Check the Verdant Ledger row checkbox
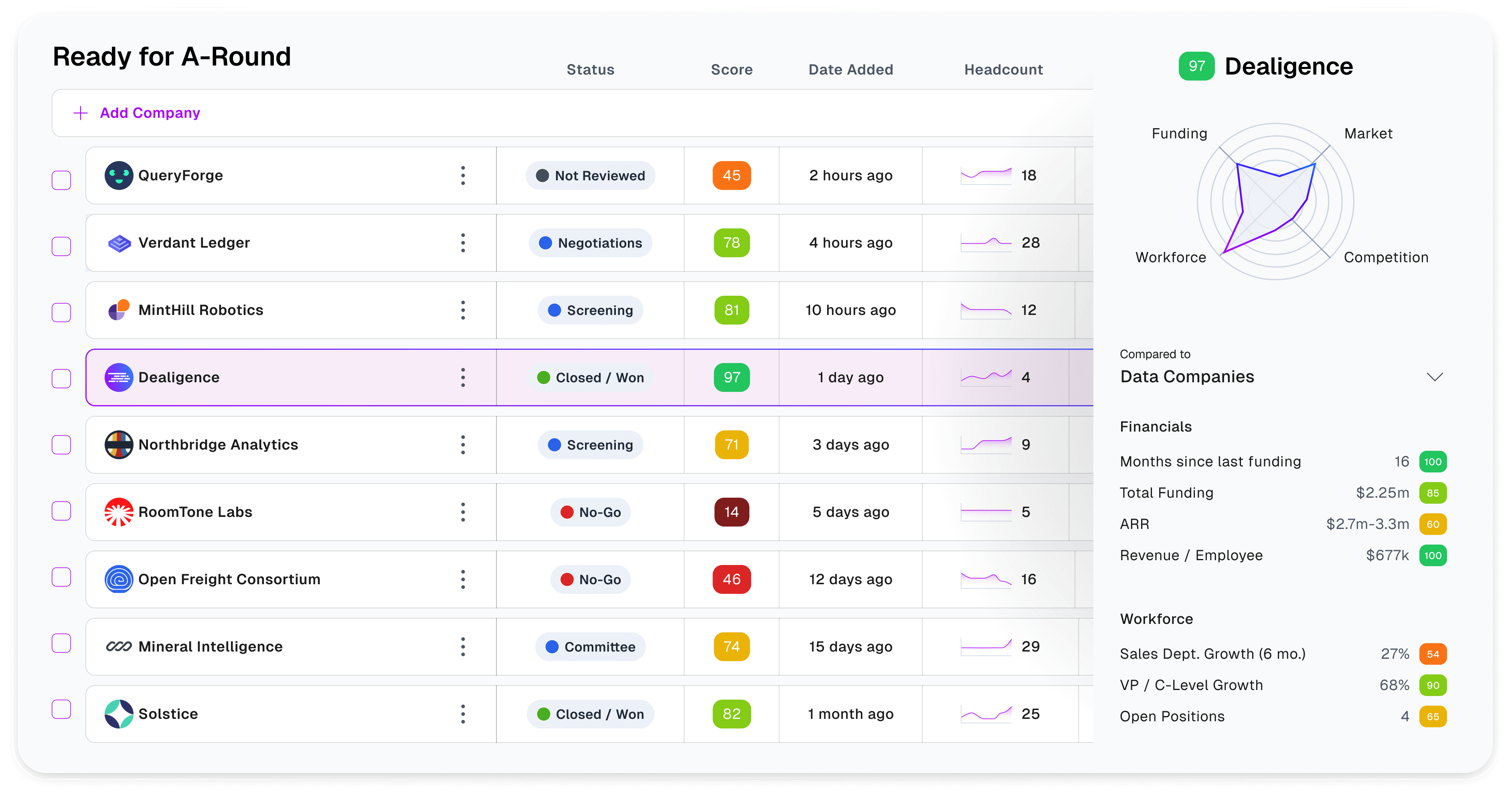This screenshot has width=1512, height=797. [x=62, y=246]
